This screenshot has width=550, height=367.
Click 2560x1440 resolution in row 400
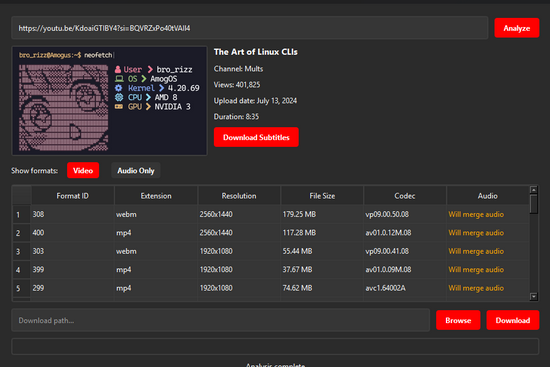[239, 233]
